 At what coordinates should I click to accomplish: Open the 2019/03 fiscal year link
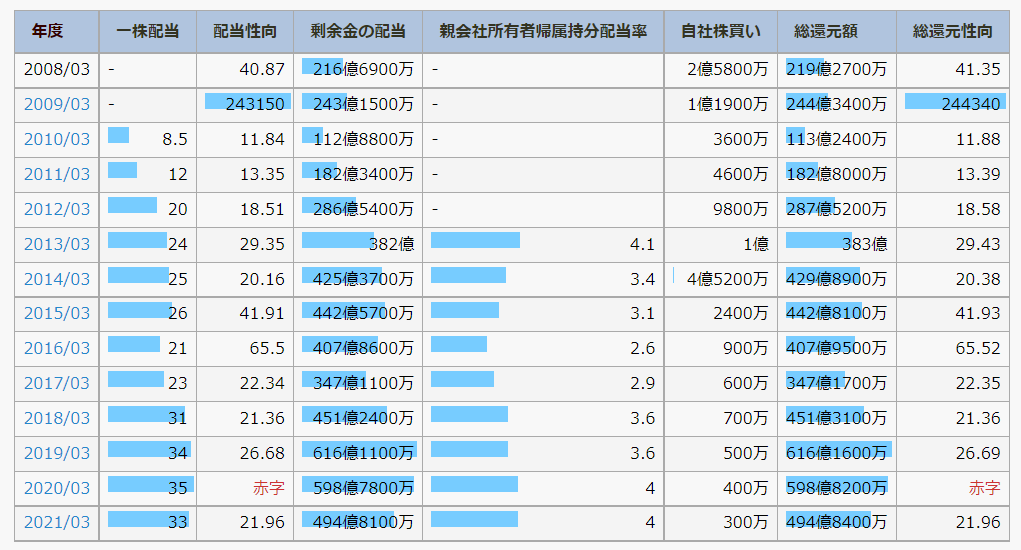(x=57, y=453)
